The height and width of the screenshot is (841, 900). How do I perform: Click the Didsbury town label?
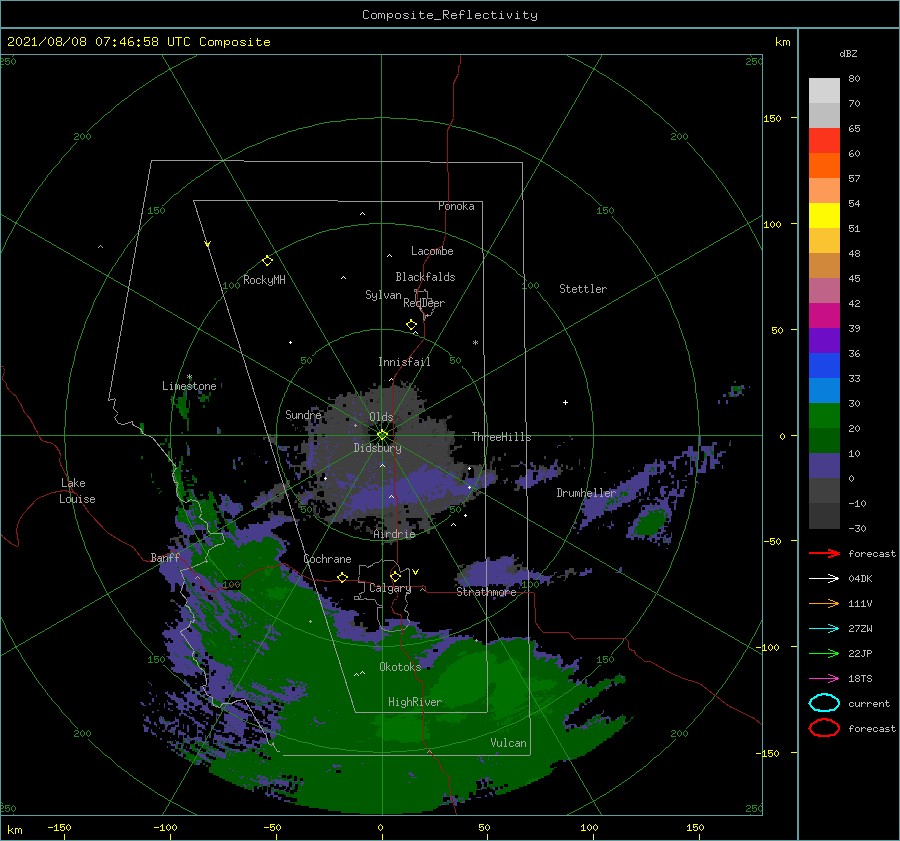pos(377,448)
